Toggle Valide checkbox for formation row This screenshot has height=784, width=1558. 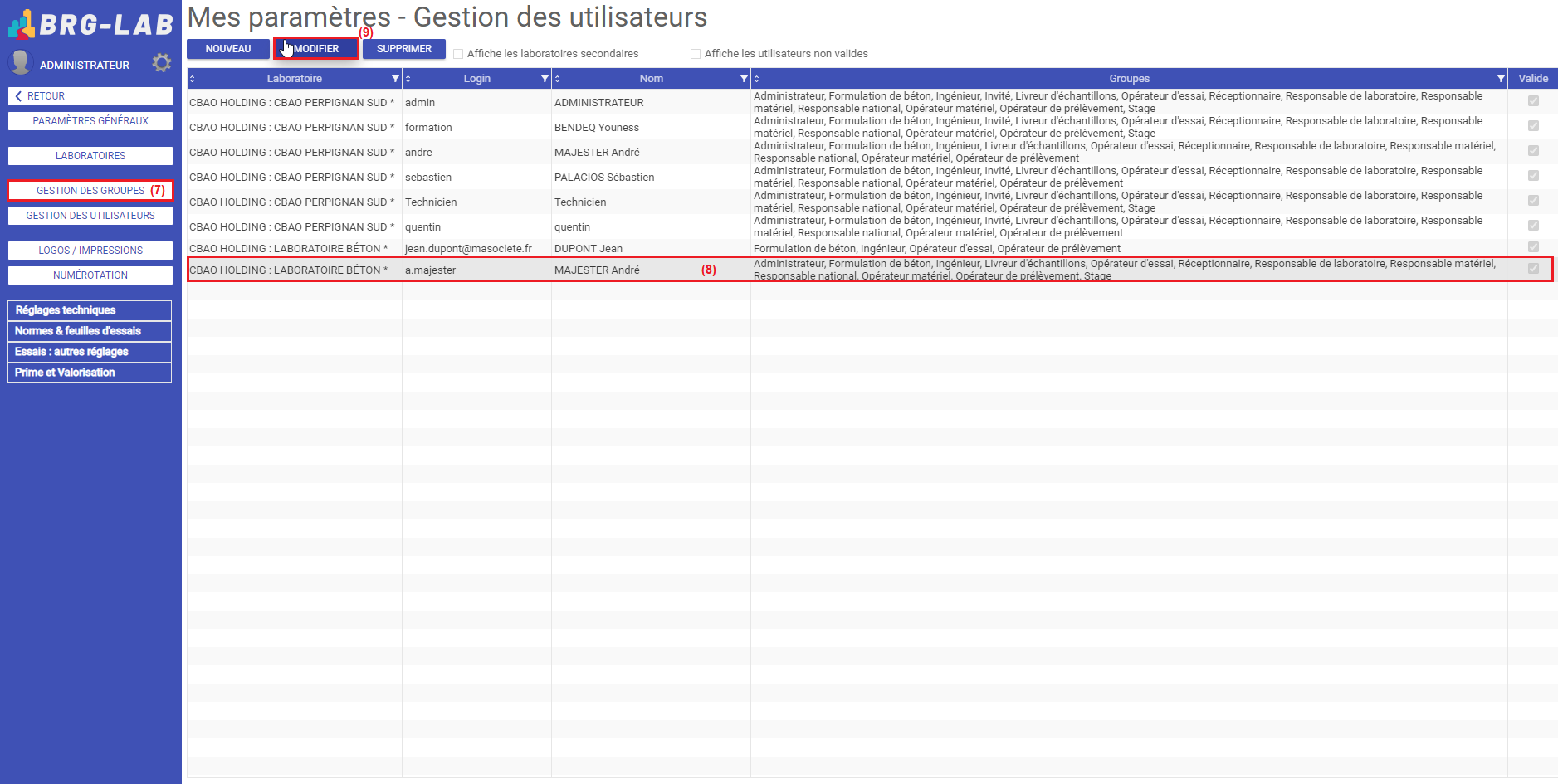[1533, 126]
